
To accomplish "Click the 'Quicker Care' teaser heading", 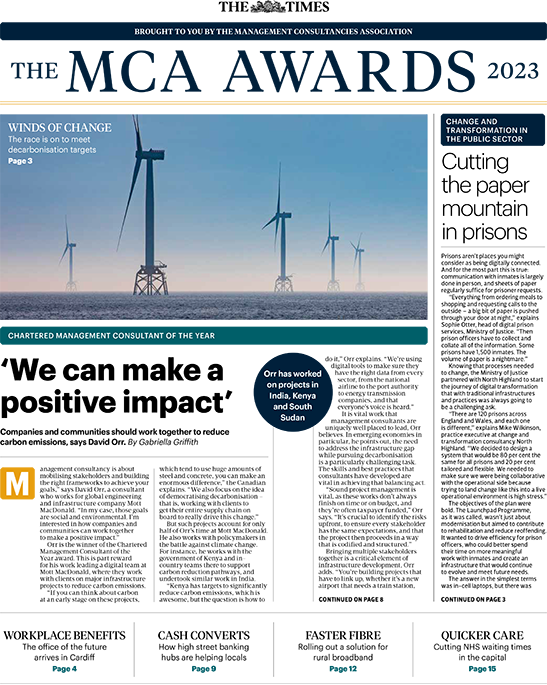I will pyautogui.click(x=482, y=635).
